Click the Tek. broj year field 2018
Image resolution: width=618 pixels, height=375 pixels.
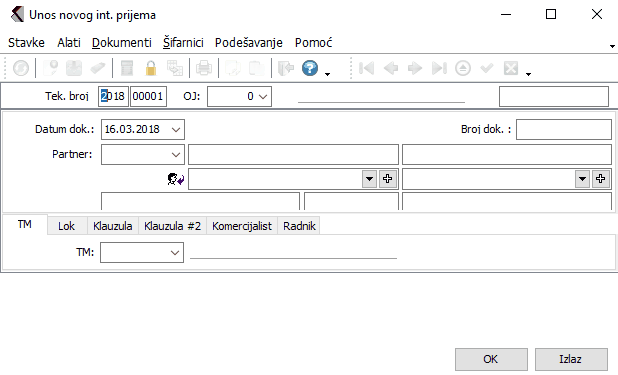click(113, 97)
